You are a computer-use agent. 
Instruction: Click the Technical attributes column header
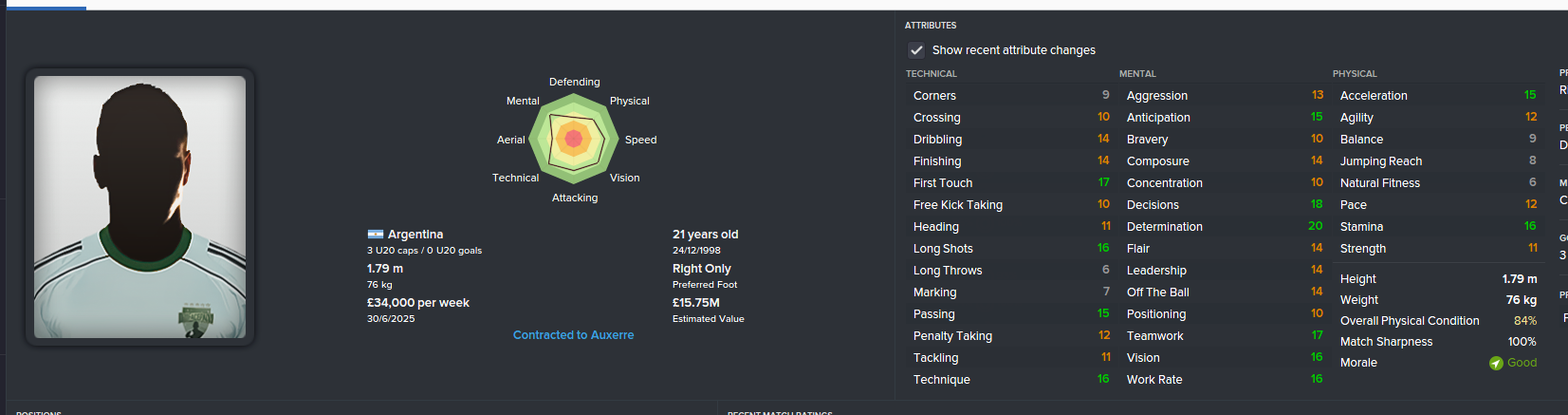click(x=931, y=74)
